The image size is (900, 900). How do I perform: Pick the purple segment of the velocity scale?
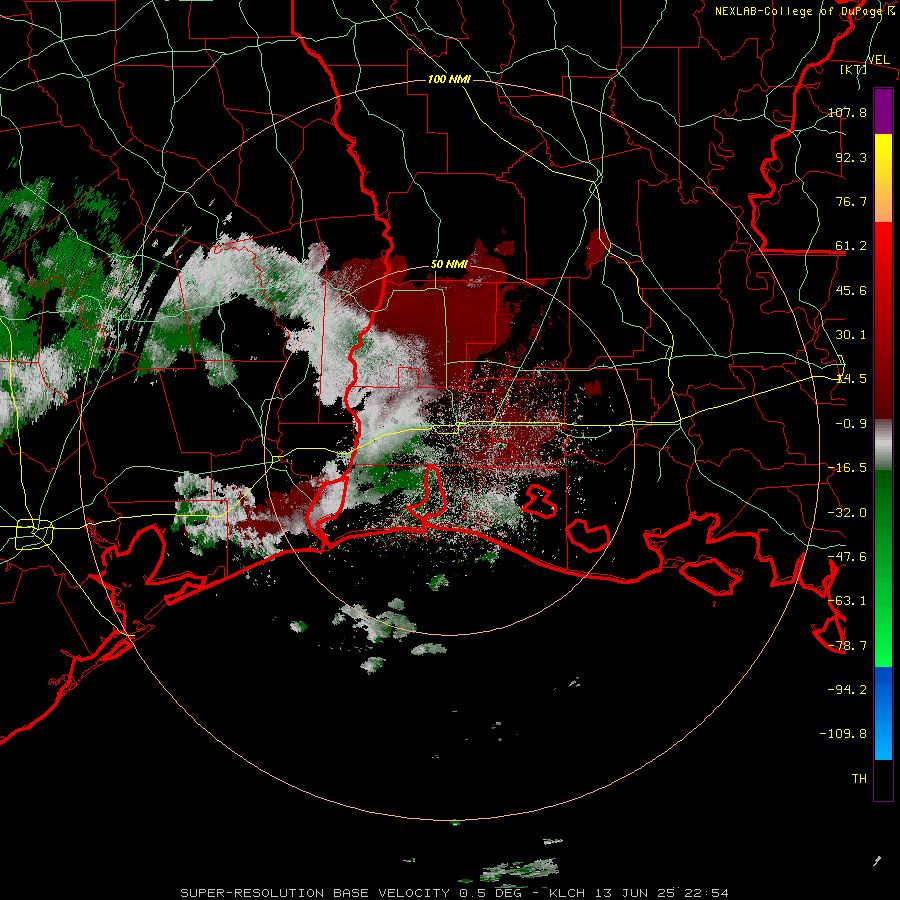pos(883,111)
